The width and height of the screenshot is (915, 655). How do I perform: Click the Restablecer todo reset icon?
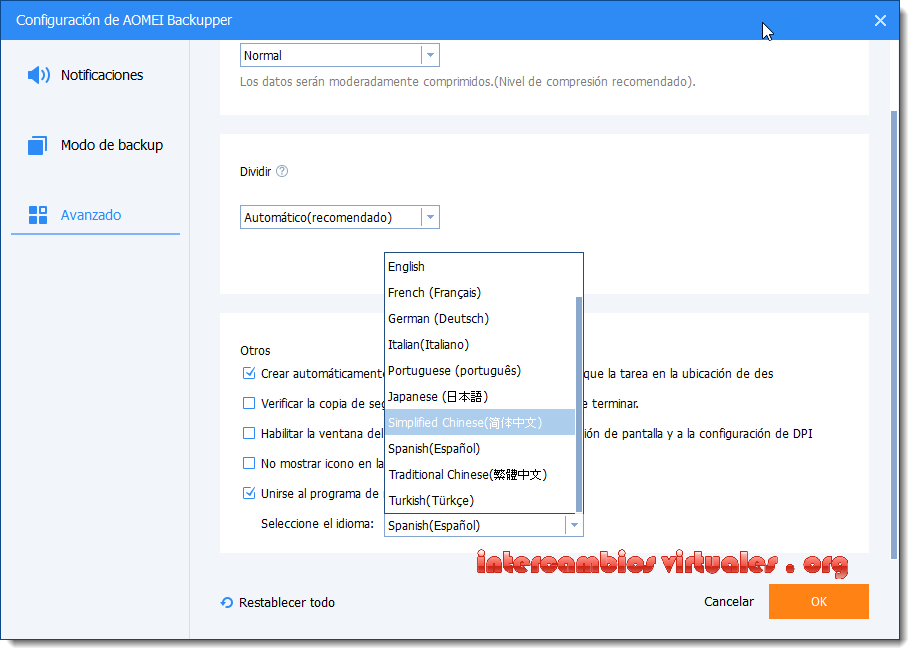click(x=226, y=602)
